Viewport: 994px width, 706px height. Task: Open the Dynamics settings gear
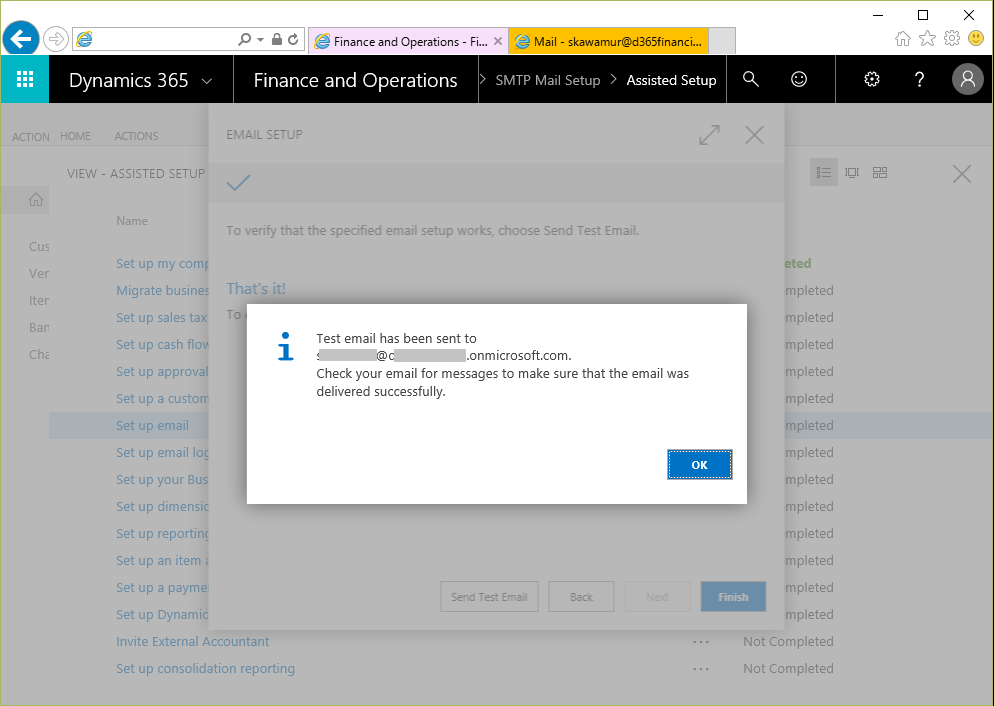[872, 79]
